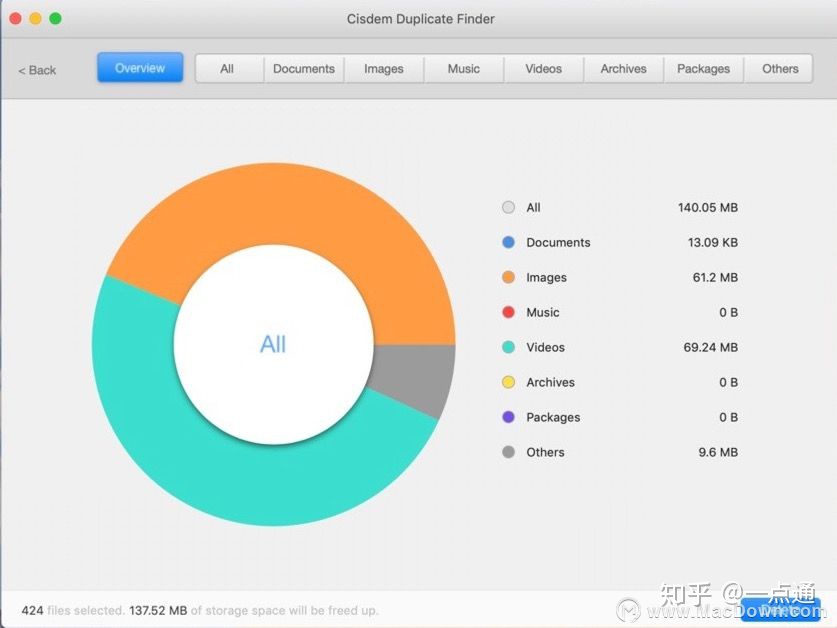
Task: Click the blue Documents legend dot
Action: [508, 242]
